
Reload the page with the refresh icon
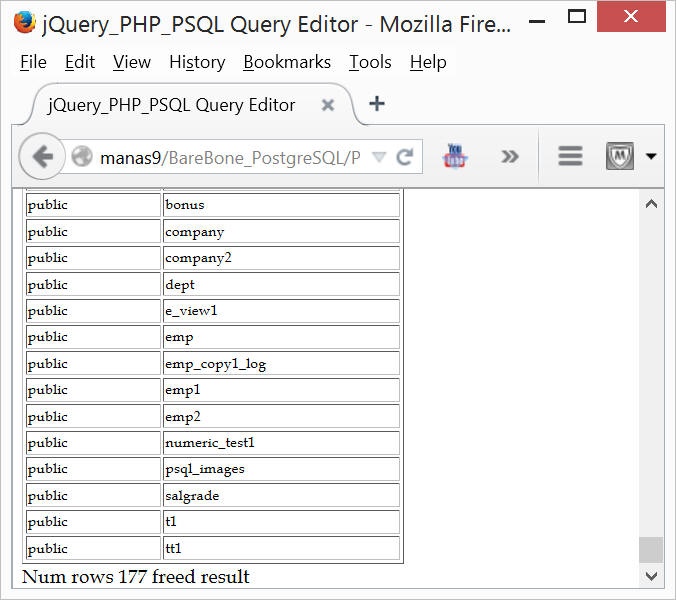(405, 157)
